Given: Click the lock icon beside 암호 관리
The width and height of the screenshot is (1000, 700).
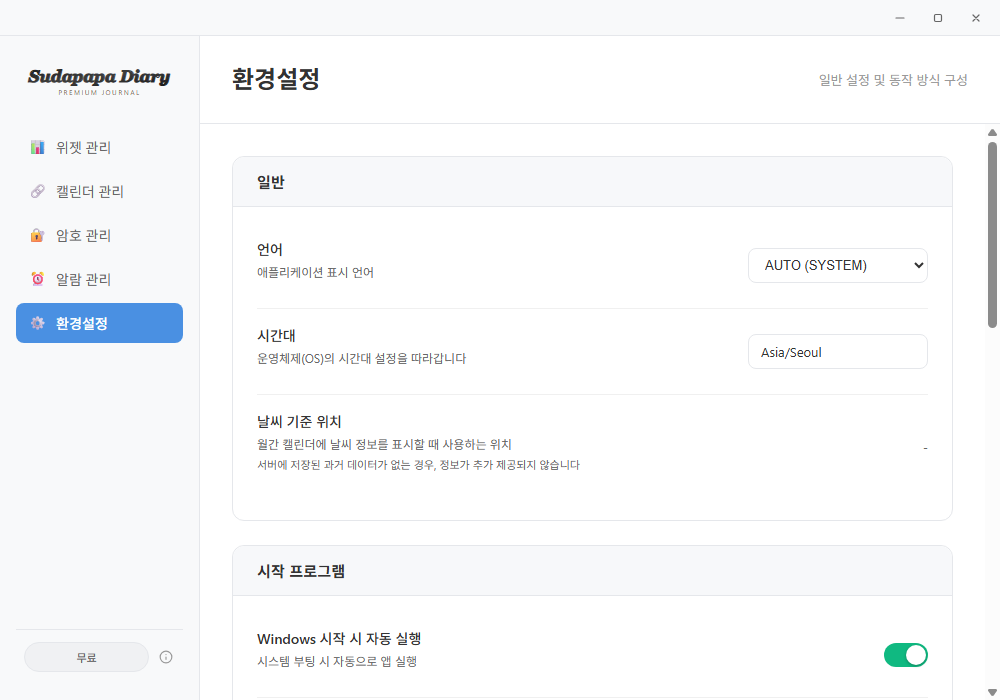Looking at the screenshot, I should (x=38, y=235).
